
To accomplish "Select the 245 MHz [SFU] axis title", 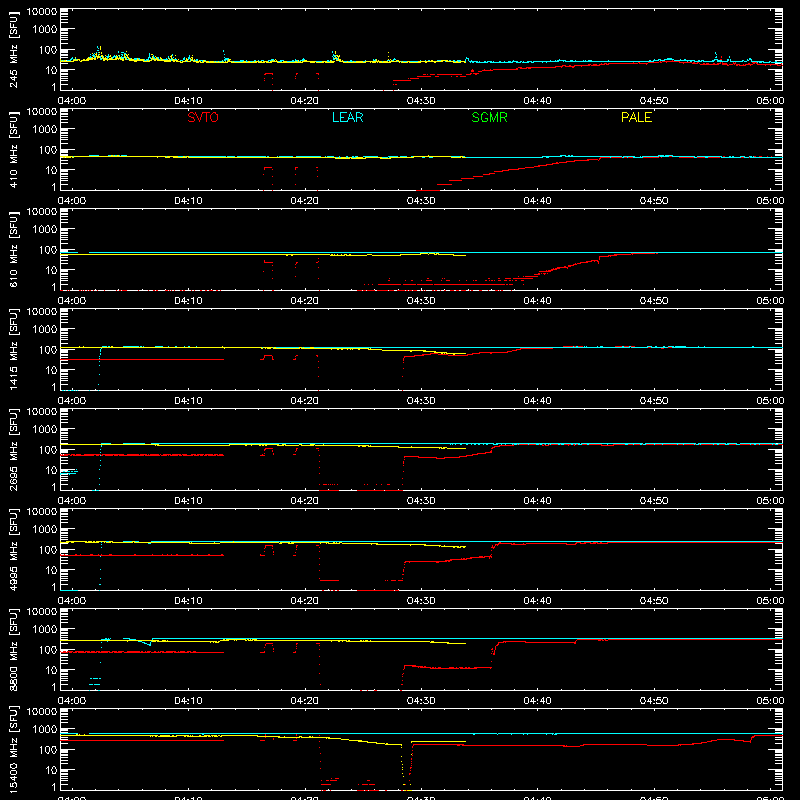I will pyautogui.click(x=14, y=49).
